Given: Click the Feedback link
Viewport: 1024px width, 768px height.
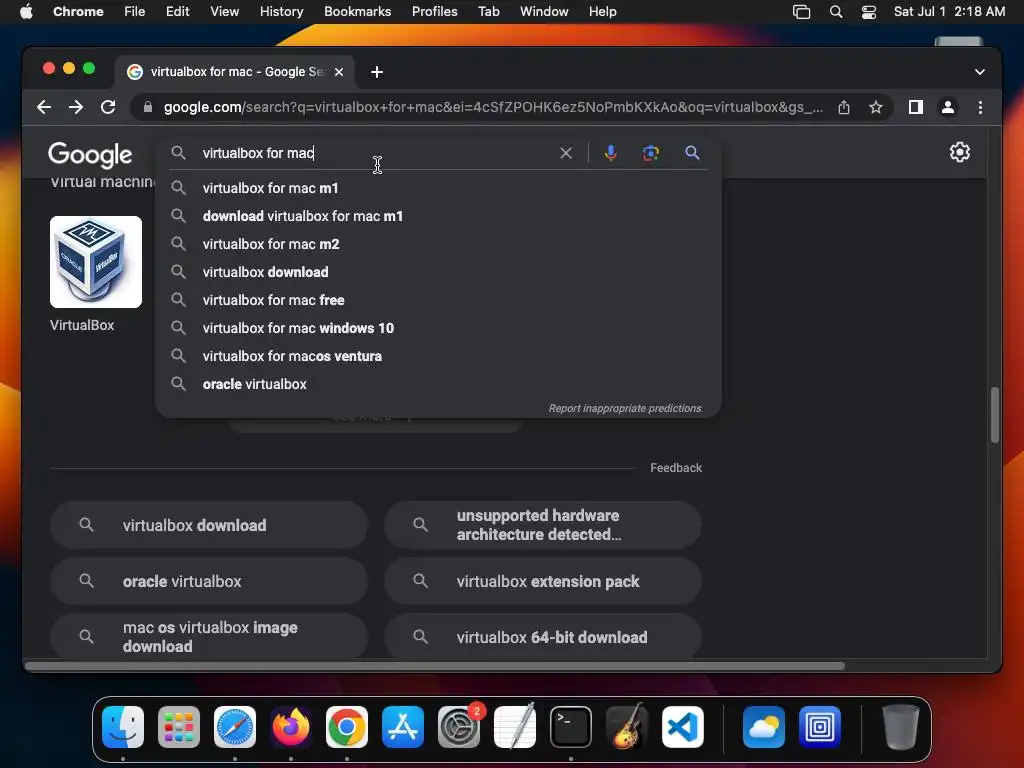Looking at the screenshot, I should 676,468.
